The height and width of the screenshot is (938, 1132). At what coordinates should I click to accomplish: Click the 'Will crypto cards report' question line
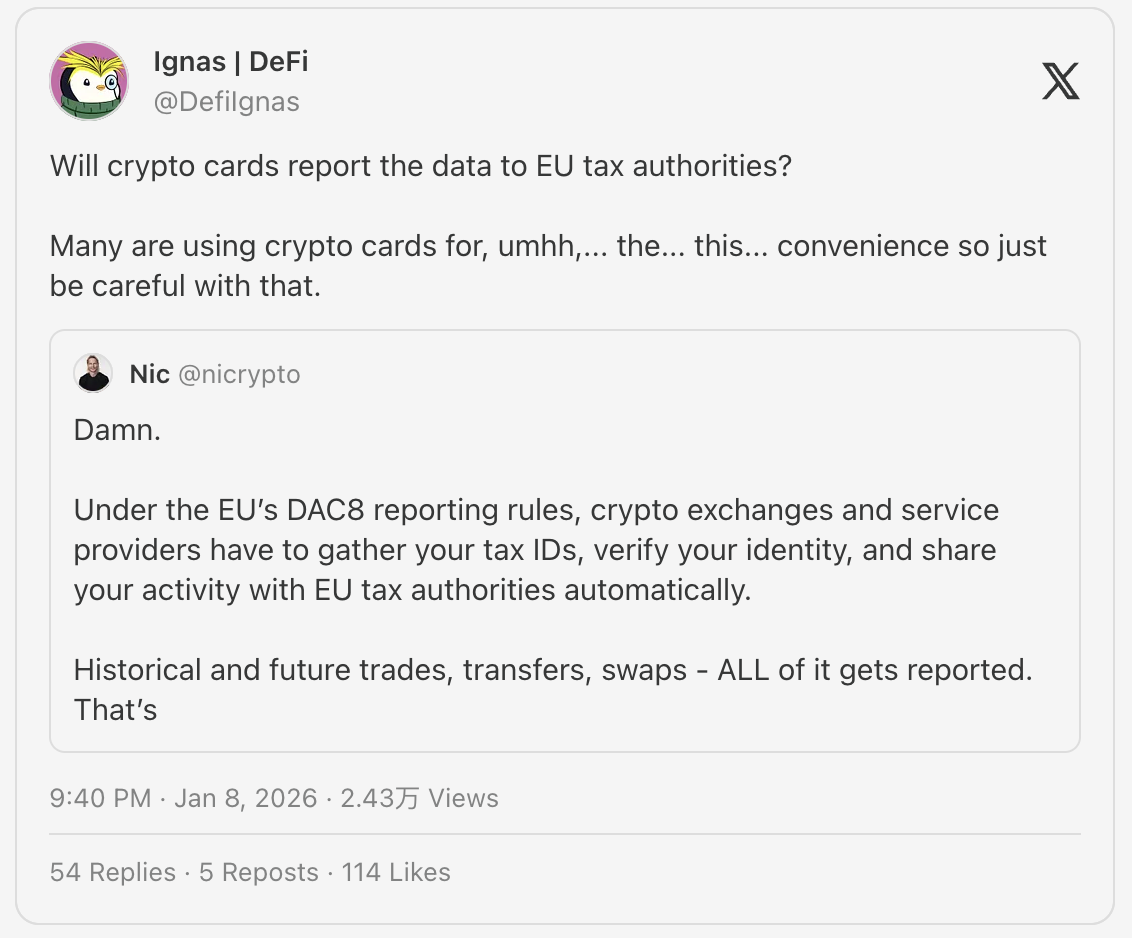(x=420, y=166)
